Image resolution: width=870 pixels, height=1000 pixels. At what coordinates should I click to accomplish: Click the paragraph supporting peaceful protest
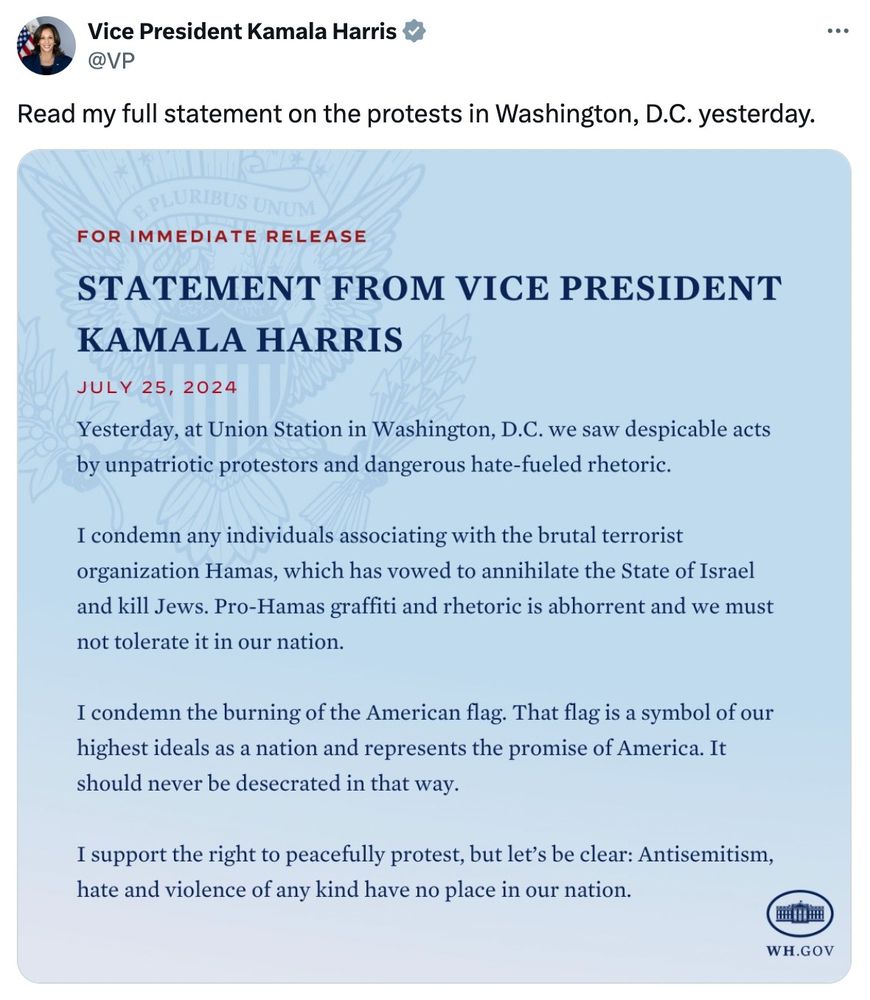(x=425, y=871)
